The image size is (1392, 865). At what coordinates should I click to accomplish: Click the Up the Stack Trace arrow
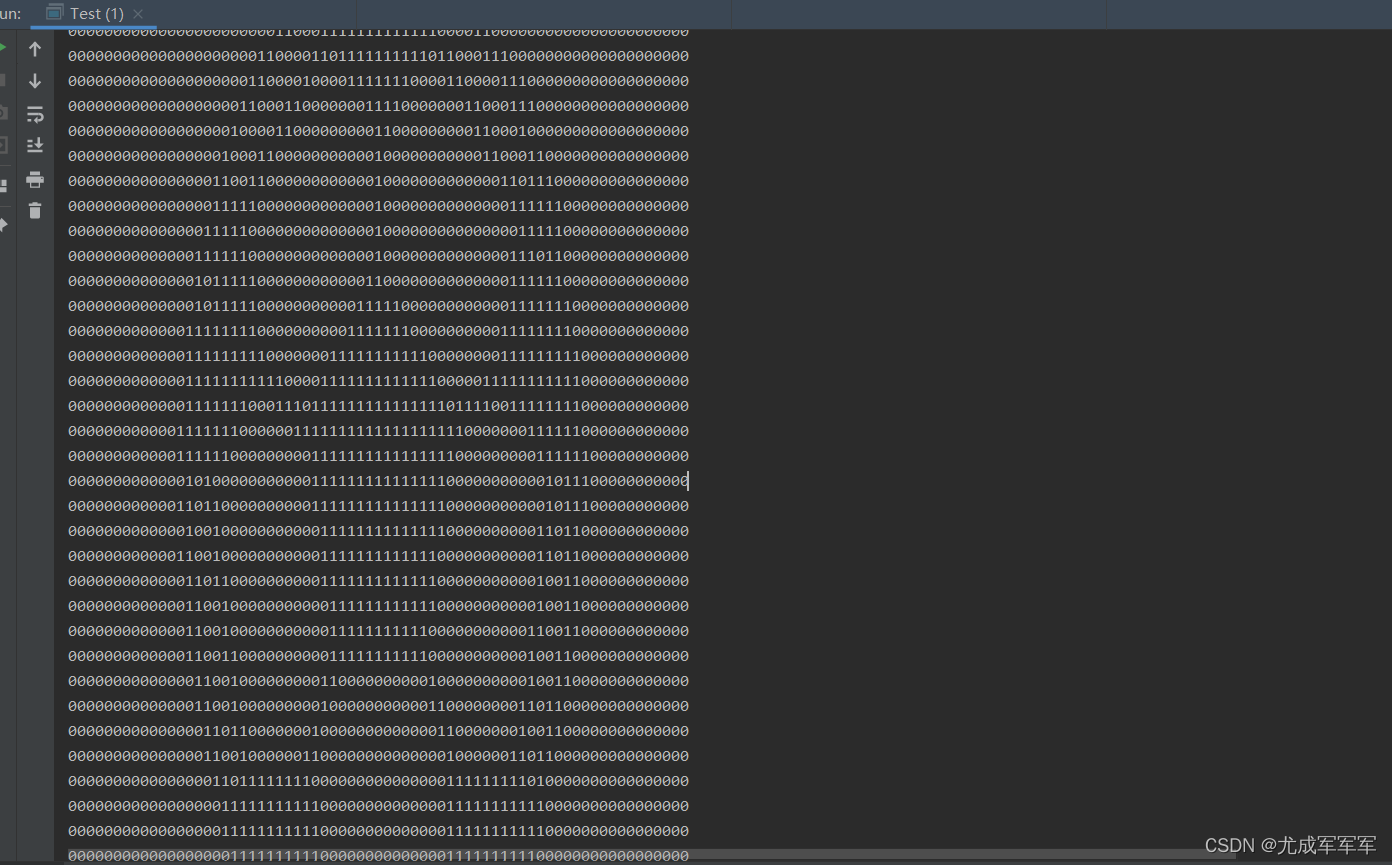click(x=35, y=49)
